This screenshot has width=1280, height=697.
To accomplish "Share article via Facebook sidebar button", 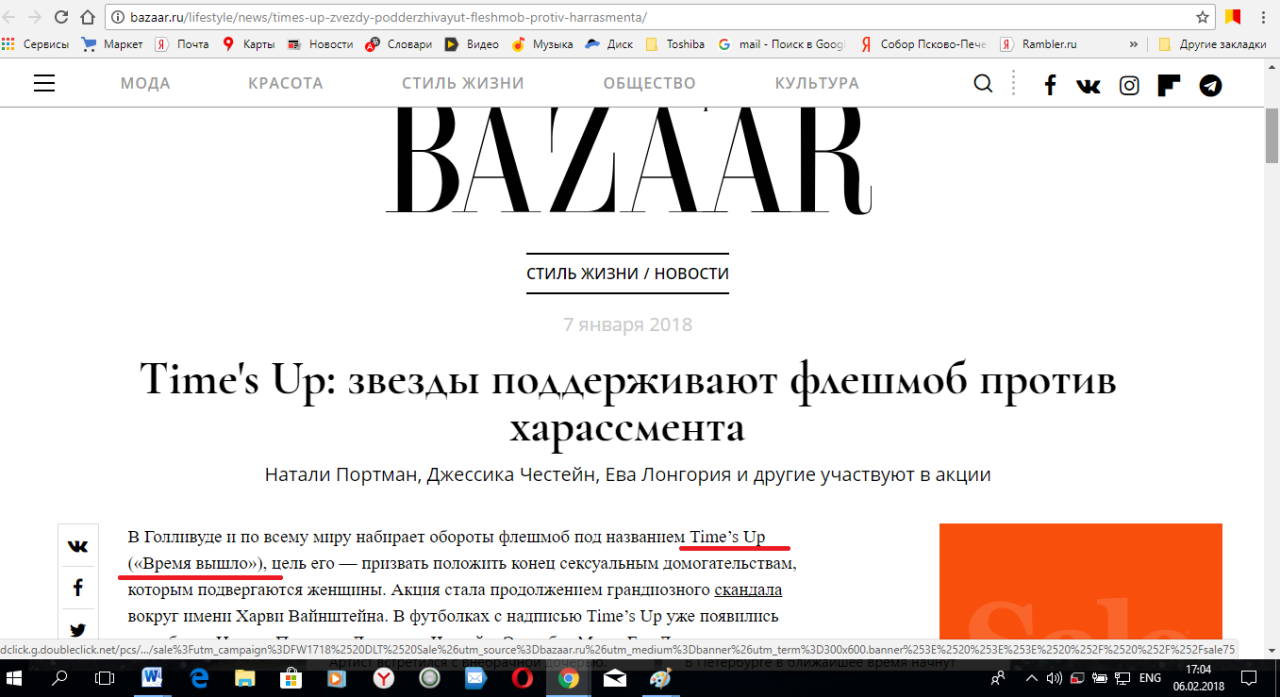I will pyautogui.click(x=78, y=588).
